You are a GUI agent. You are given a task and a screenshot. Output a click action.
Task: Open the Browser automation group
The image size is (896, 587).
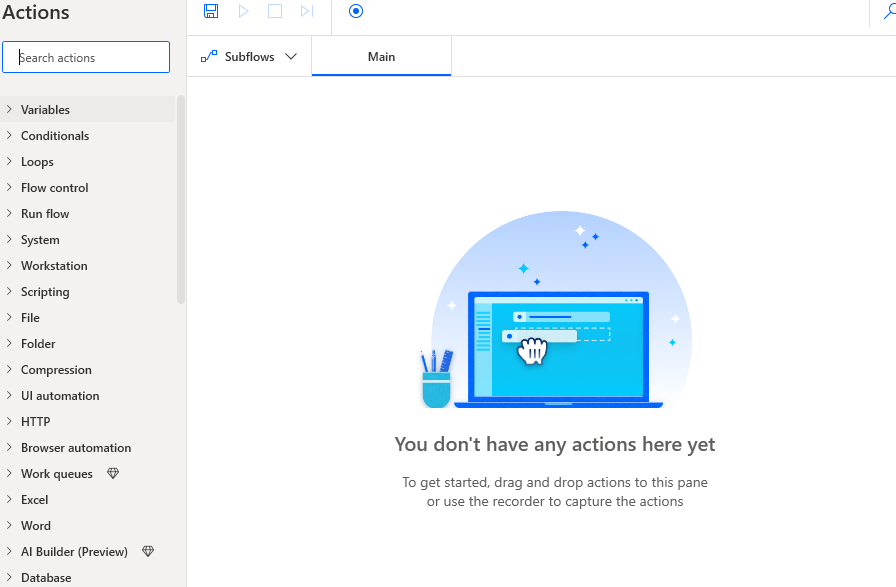(75, 448)
